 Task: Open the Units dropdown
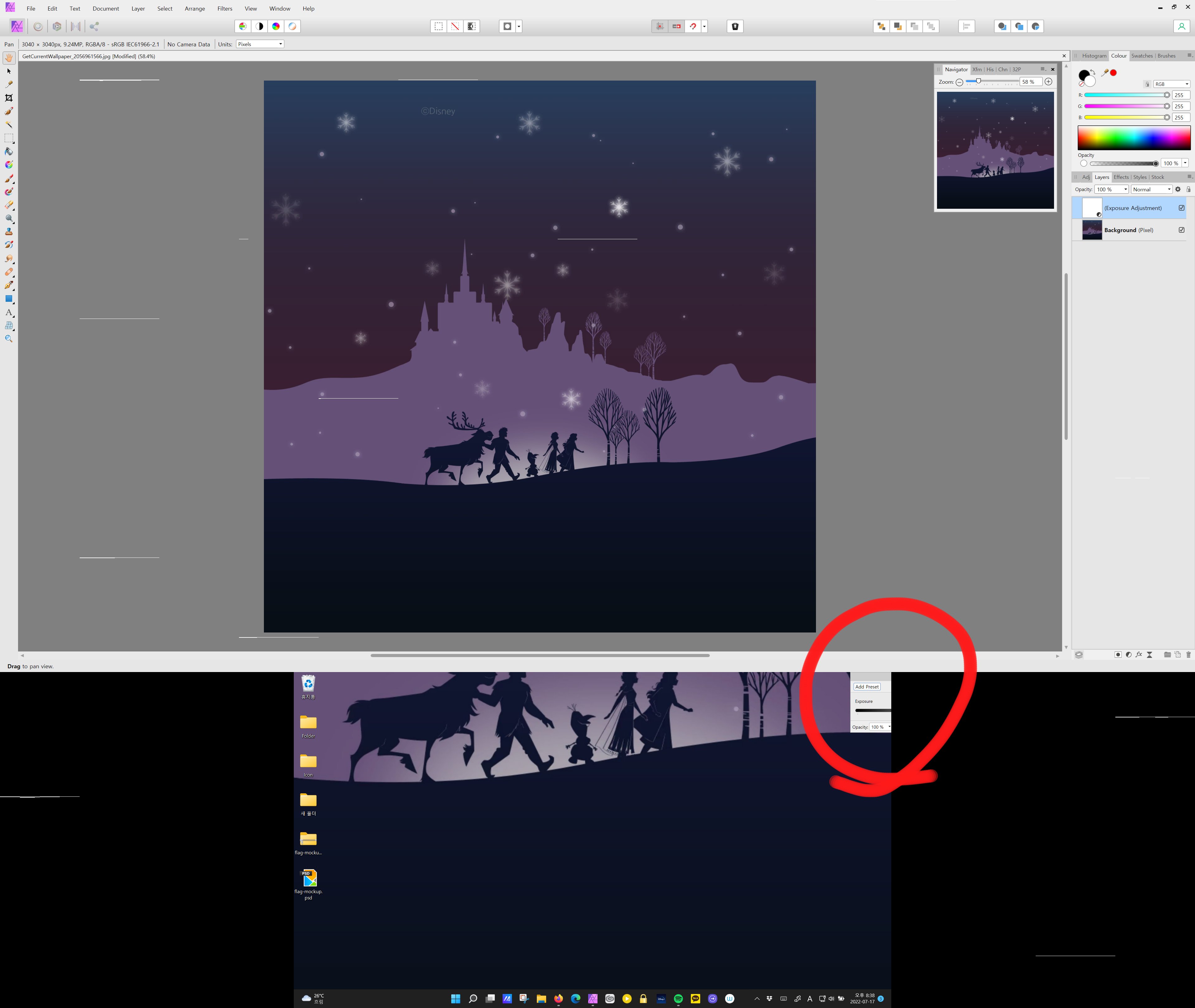point(260,44)
